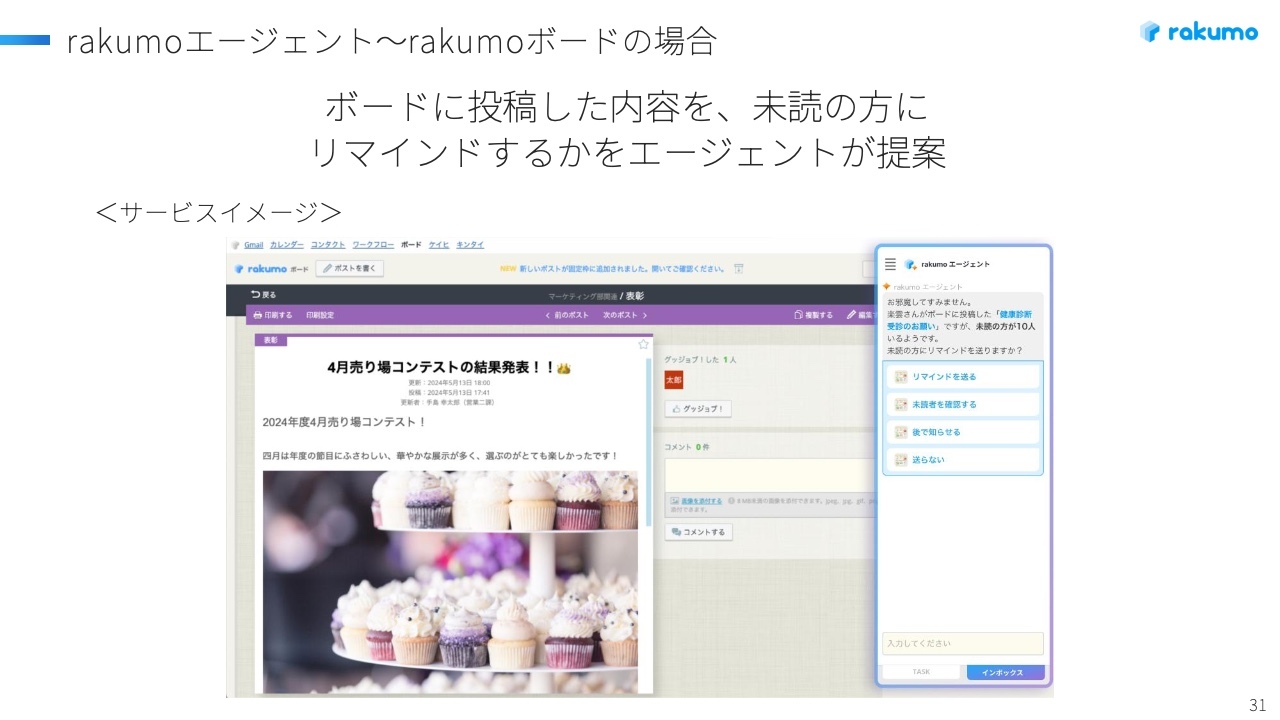The image size is (1280, 720).
Task: Click the icon on リマインドを送る option
Action: coord(900,376)
